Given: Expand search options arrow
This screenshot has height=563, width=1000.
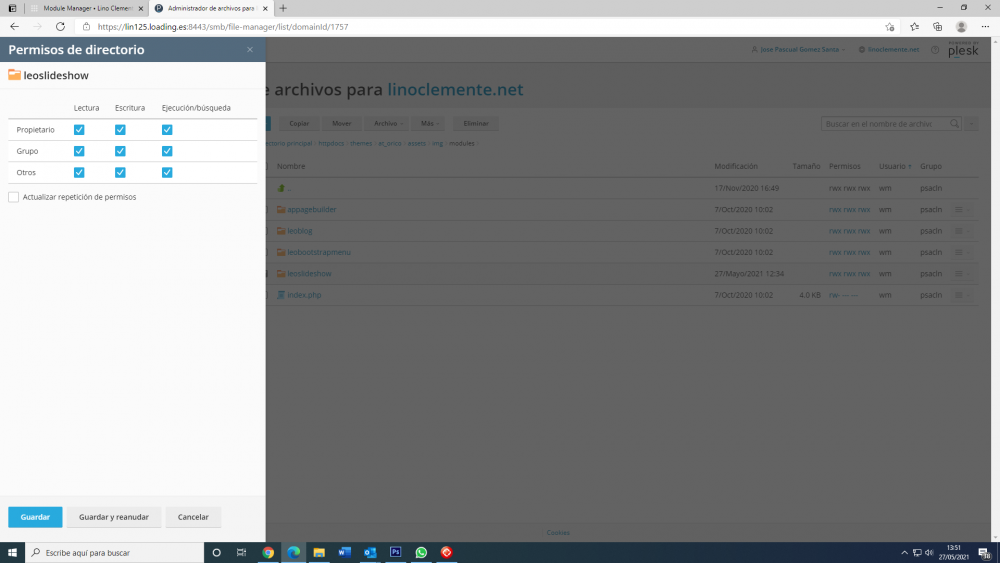Looking at the screenshot, I should (971, 124).
